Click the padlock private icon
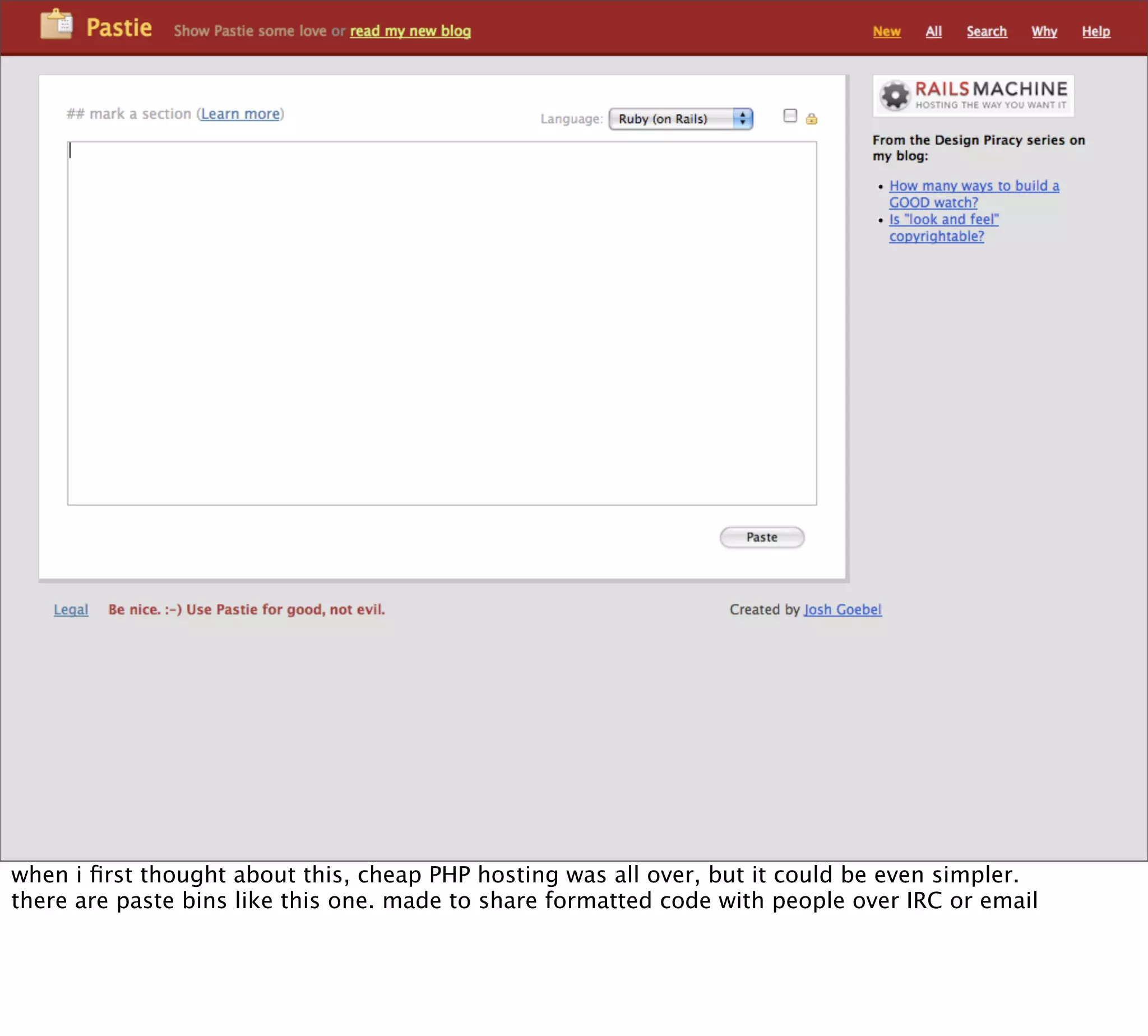Viewport: 1148px width, 1036px height. (x=811, y=118)
